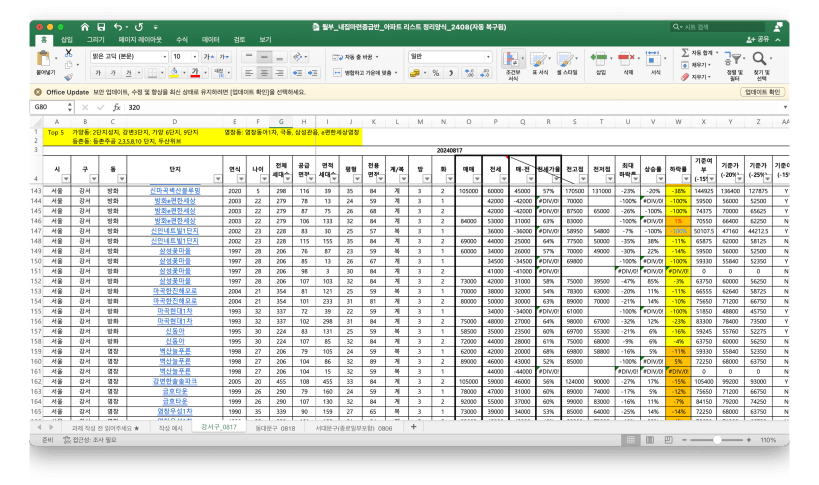Click the Name Box showing G80
This screenshot has height=485, width=819.
point(51,107)
